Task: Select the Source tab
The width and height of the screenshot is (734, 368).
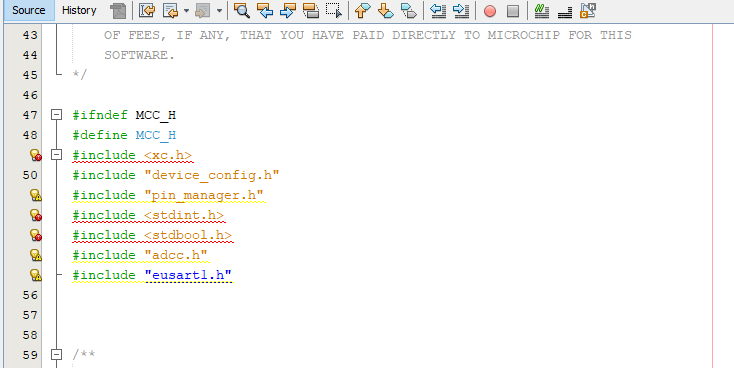Action: click(x=29, y=10)
